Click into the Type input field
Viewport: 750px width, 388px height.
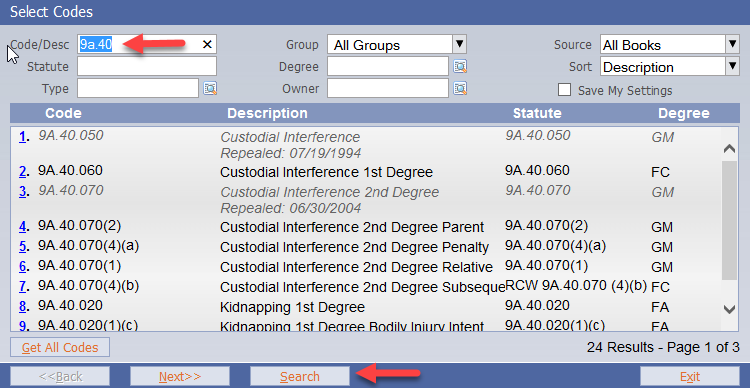tap(138, 88)
